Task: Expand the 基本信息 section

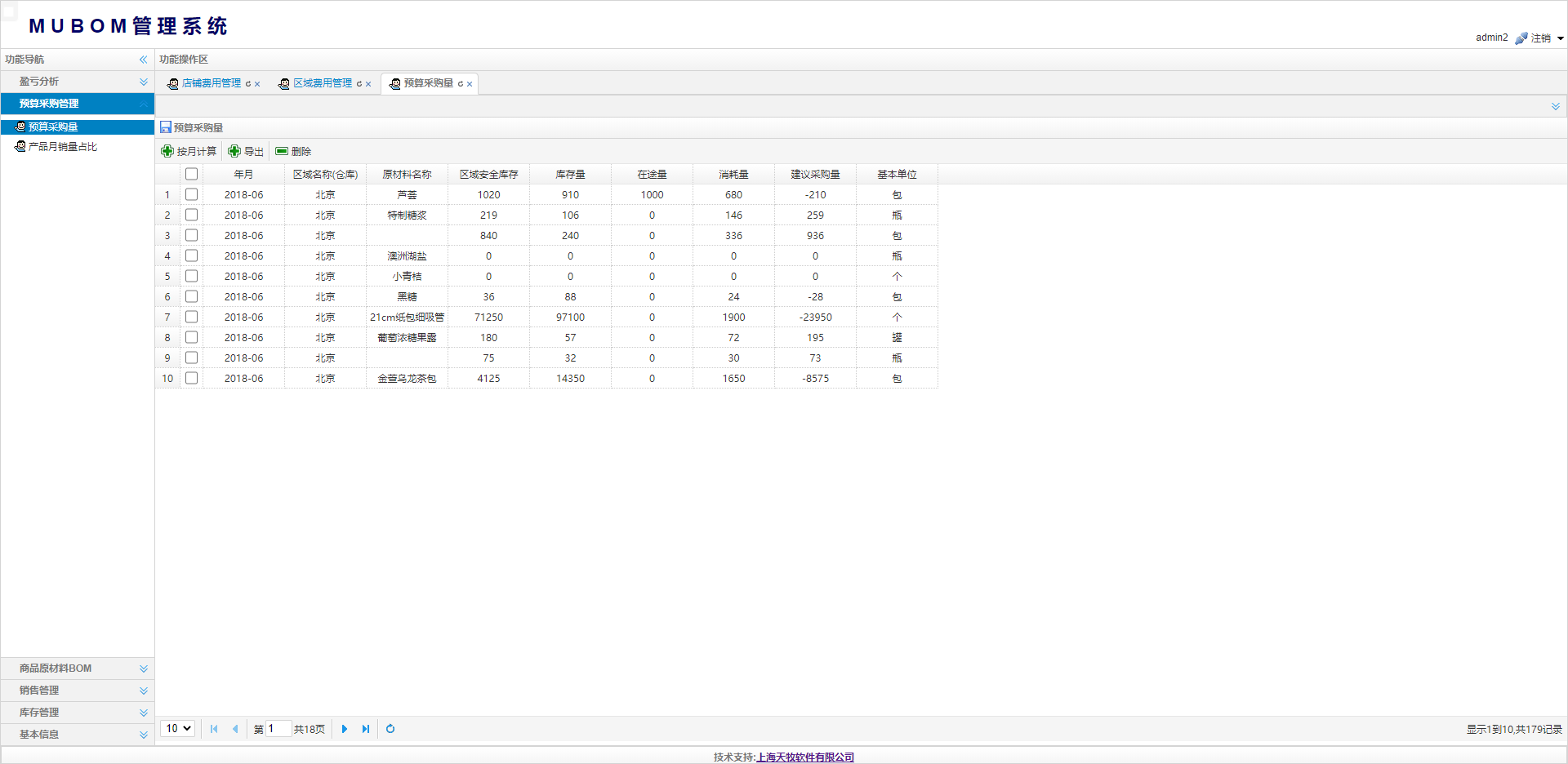Action: coord(78,735)
